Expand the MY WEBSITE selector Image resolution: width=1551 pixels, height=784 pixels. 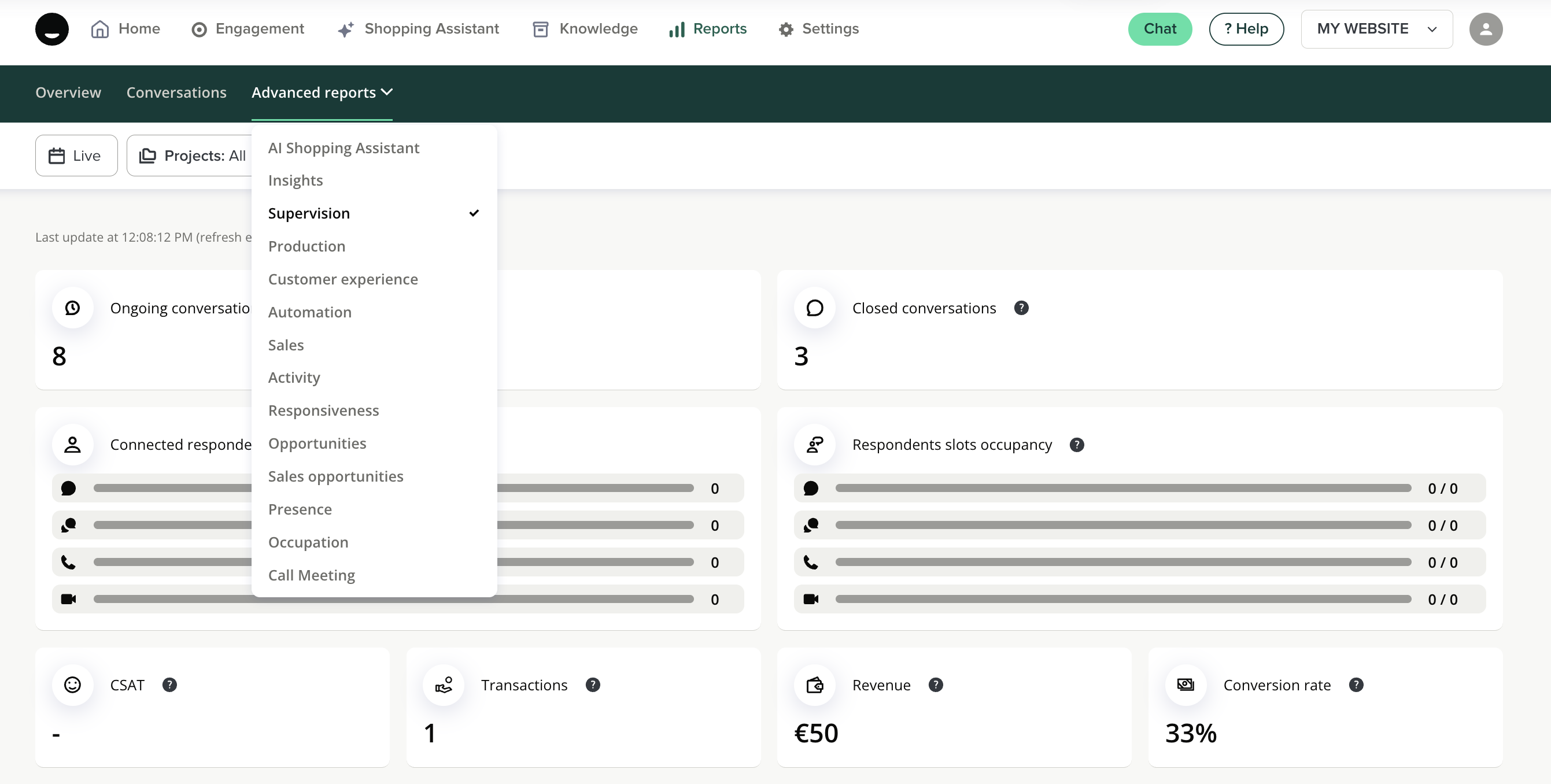pyautogui.click(x=1376, y=29)
